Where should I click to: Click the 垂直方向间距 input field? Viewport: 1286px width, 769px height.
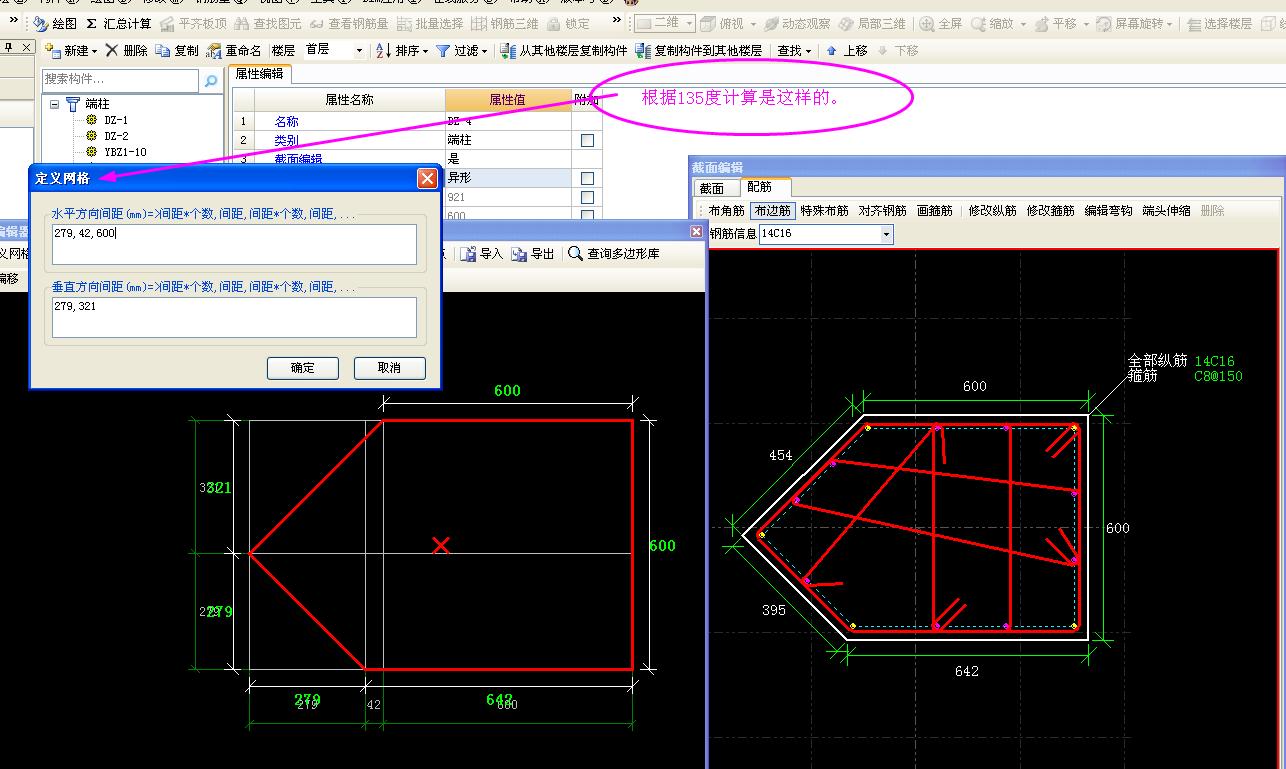point(234,317)
